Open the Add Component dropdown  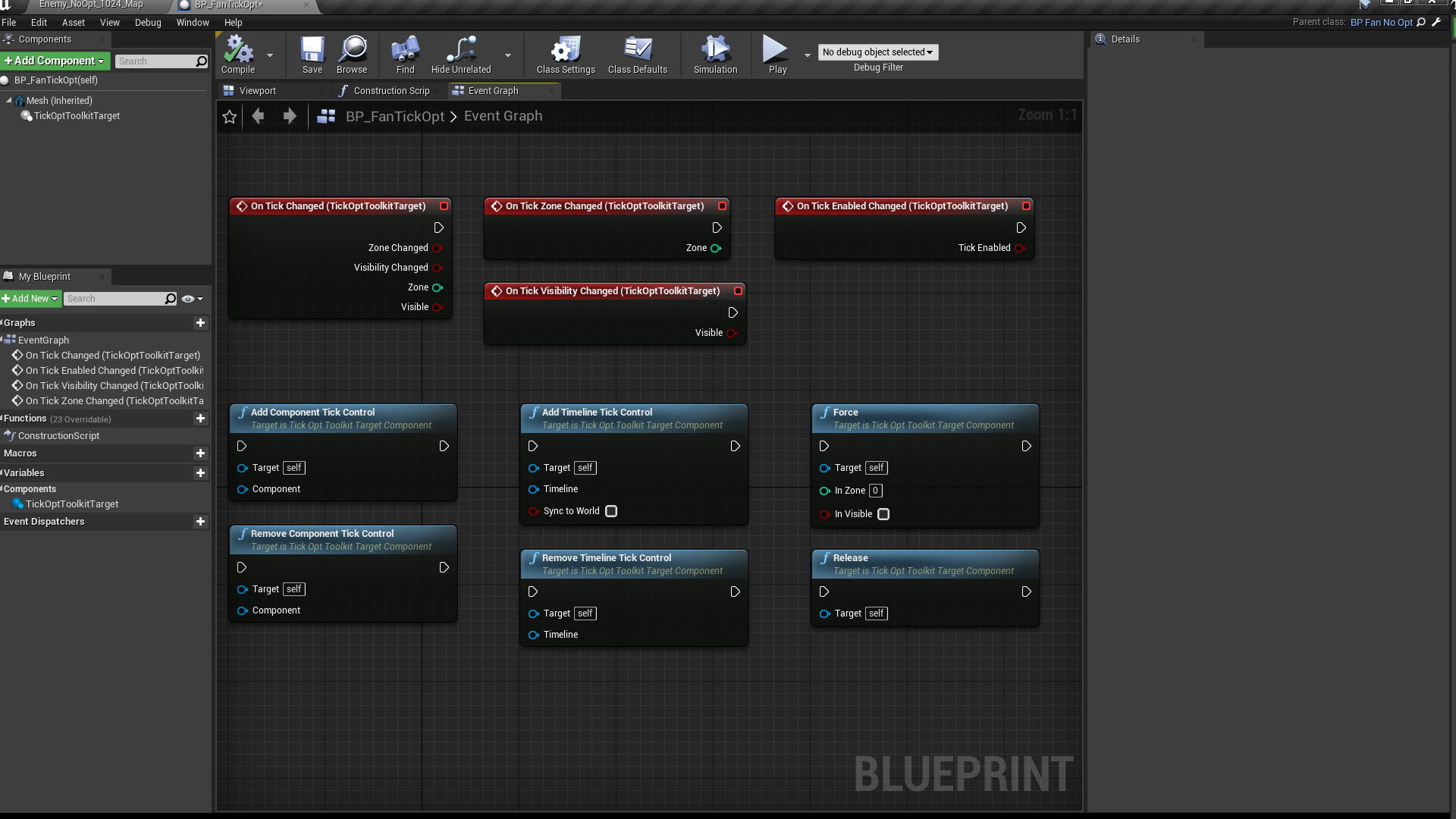pos(55,61)
